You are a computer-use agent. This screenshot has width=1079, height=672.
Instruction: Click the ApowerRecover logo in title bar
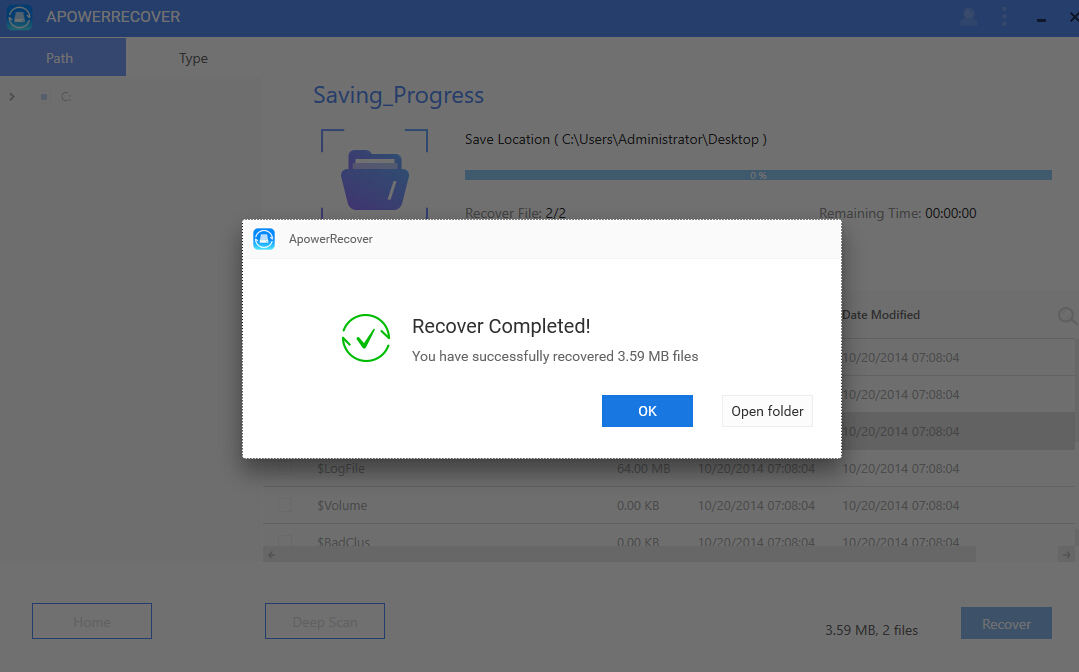click(x=19, y=17)
